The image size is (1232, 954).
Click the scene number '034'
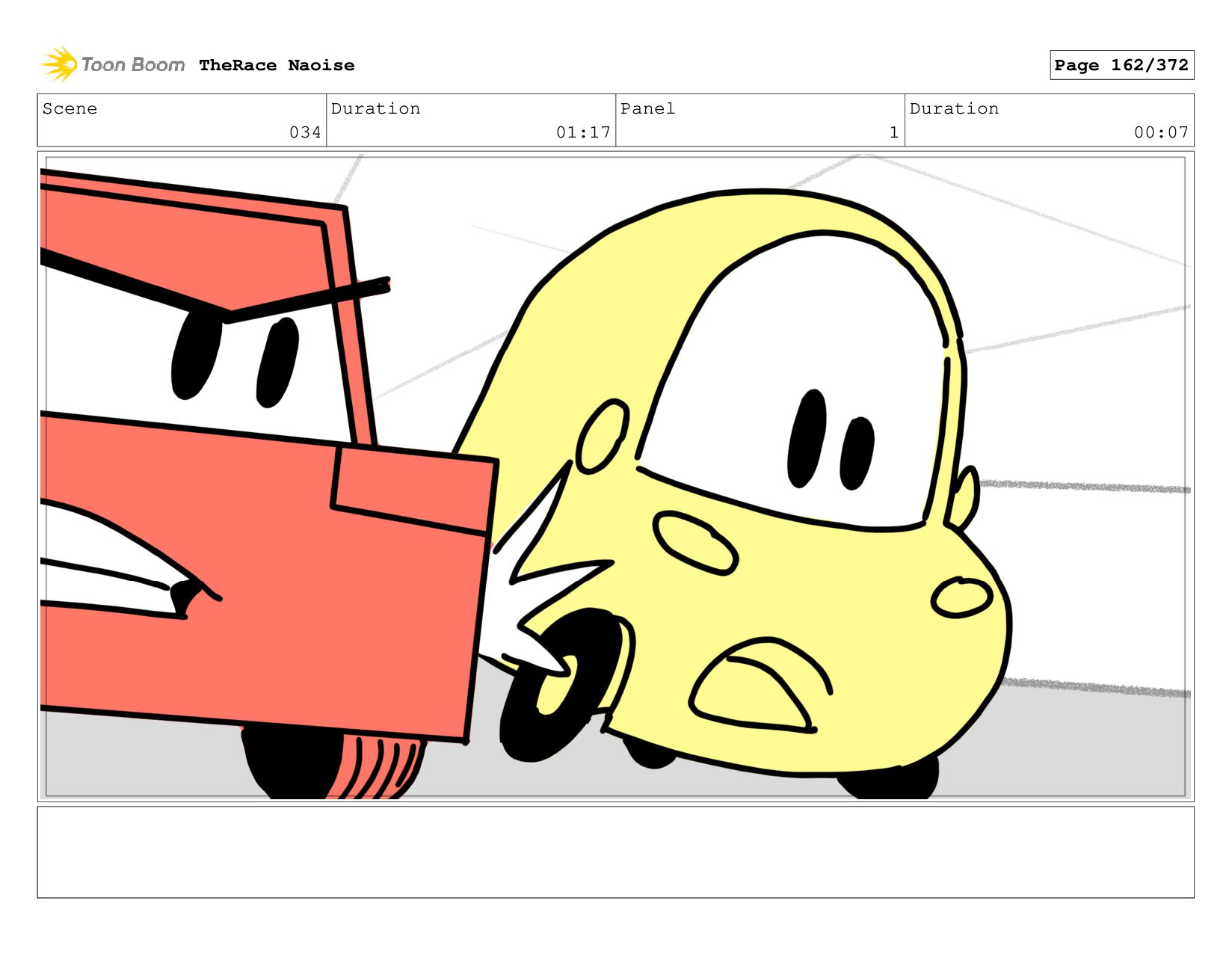click(305, 132)
